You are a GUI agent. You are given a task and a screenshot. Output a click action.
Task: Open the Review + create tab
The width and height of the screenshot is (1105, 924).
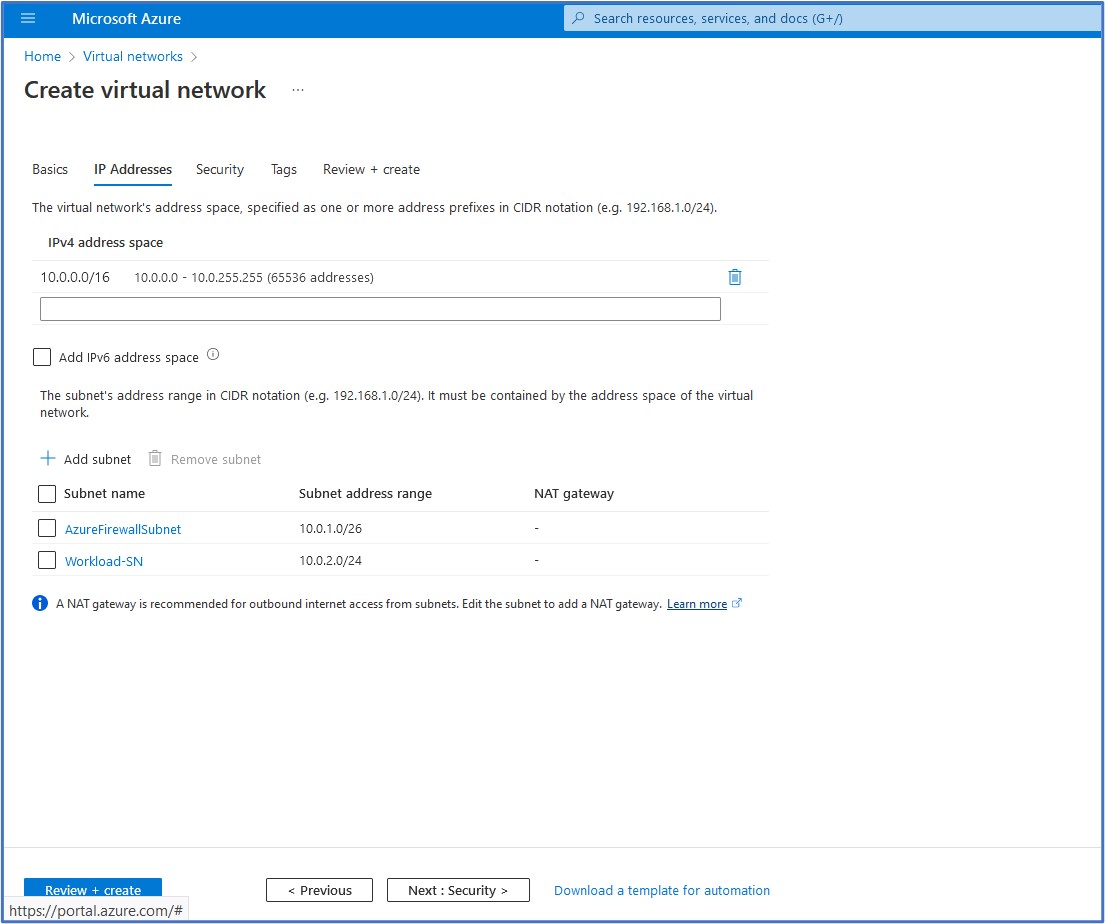click(371, 169)
